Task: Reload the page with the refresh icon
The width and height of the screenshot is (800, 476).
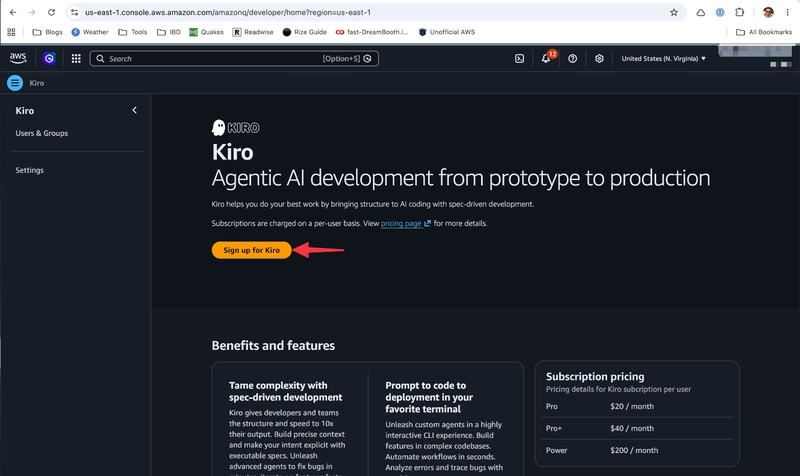Action: click(x=51, y=12)
